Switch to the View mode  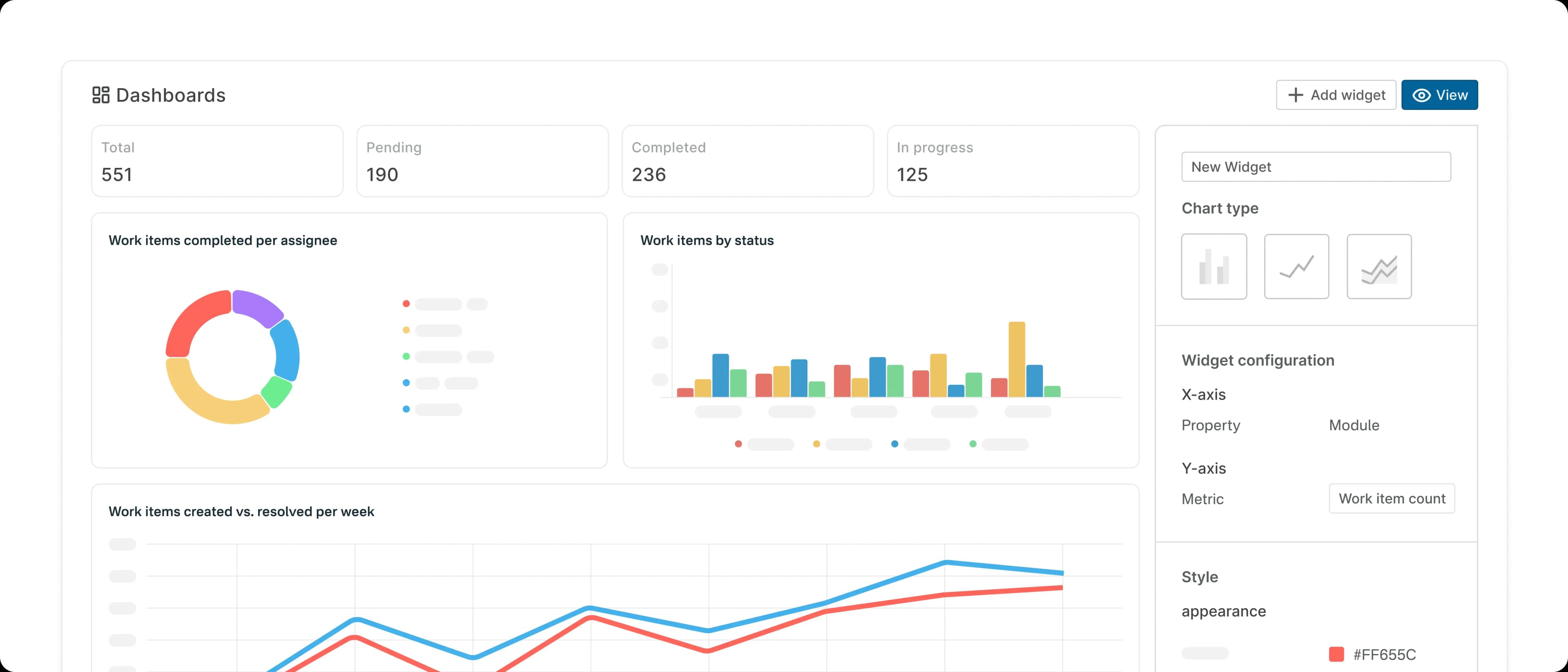[1439, 95]
